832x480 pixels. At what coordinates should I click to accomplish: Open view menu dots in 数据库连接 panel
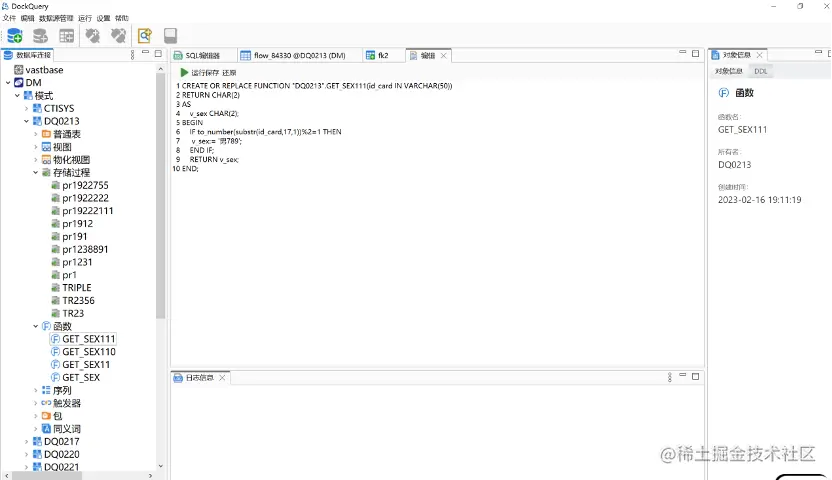pyautogui.click(x=132, y=55)
